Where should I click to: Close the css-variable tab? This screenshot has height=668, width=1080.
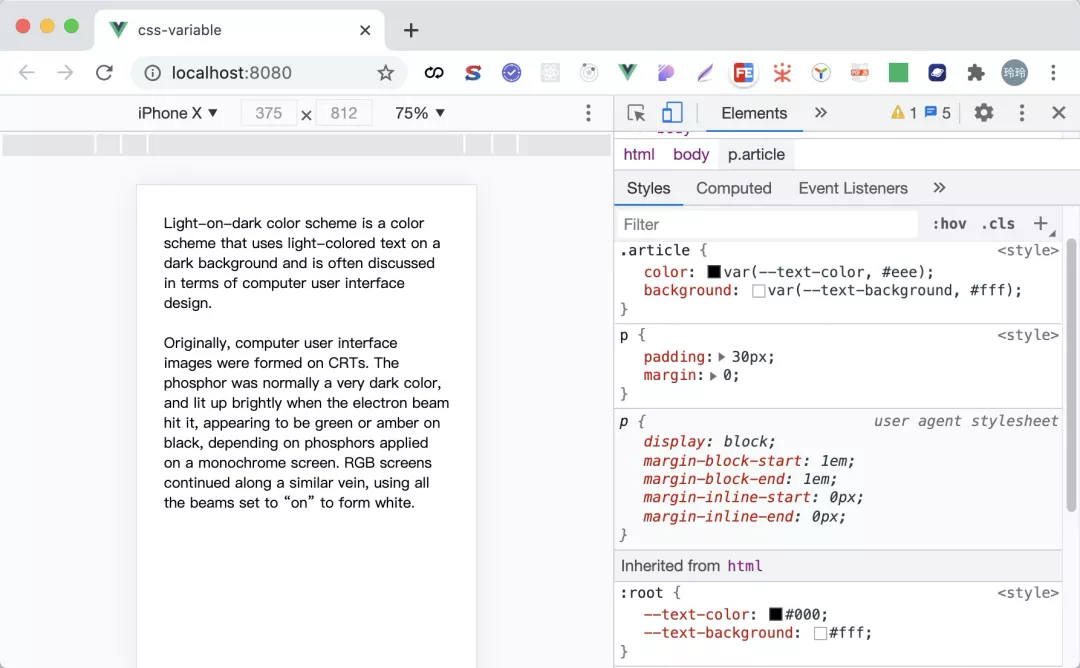pos(365,30)
